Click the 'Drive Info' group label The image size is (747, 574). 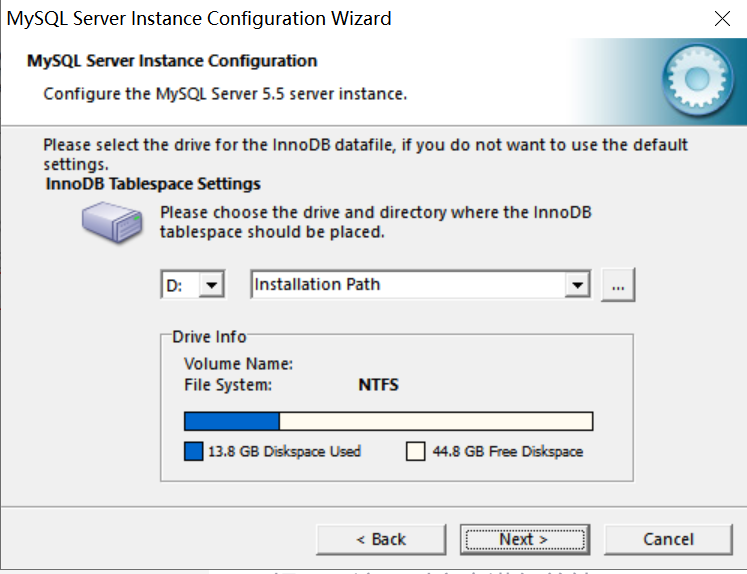[x=209, y=337]
